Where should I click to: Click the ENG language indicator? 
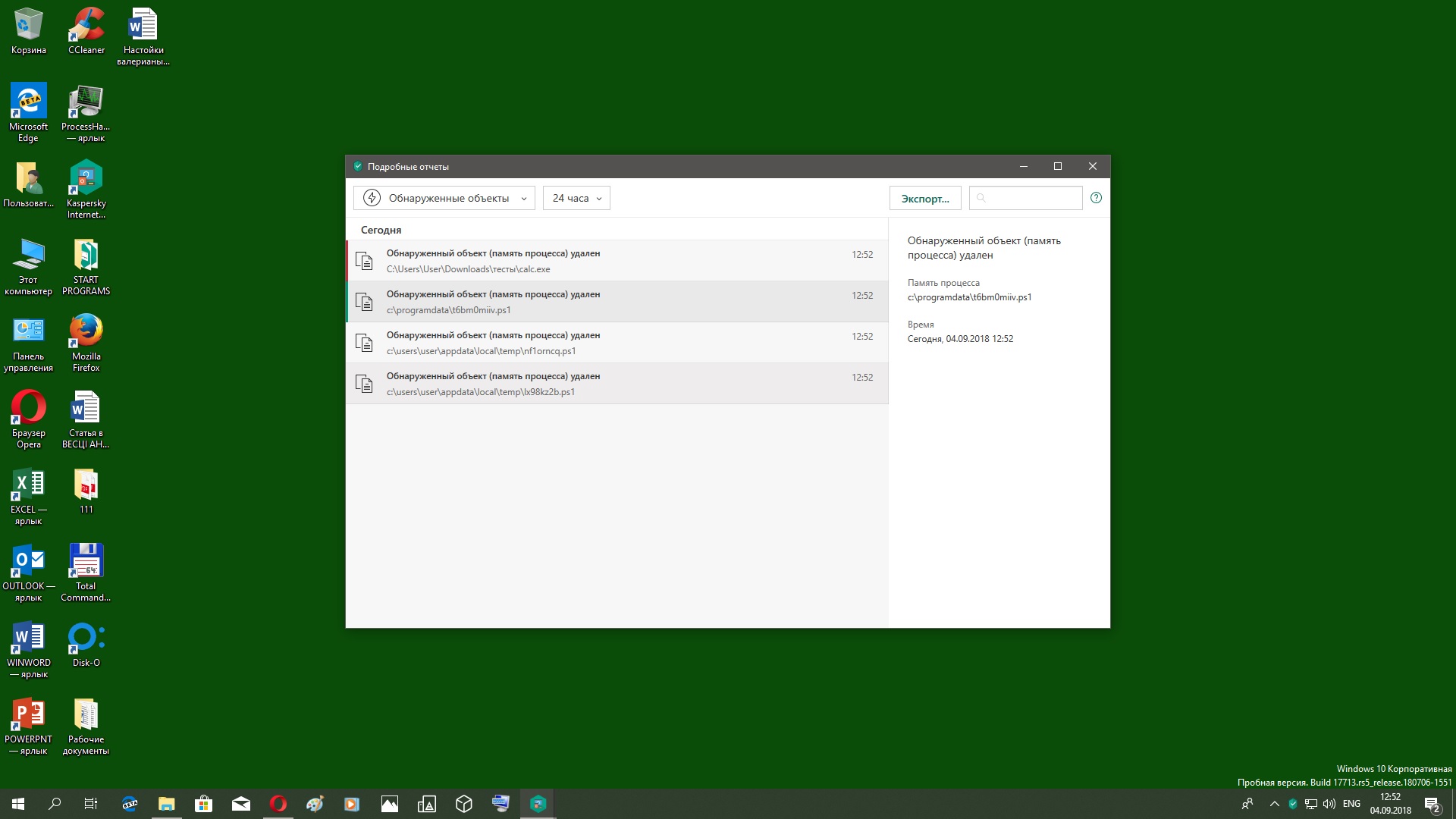[1351, 804]
